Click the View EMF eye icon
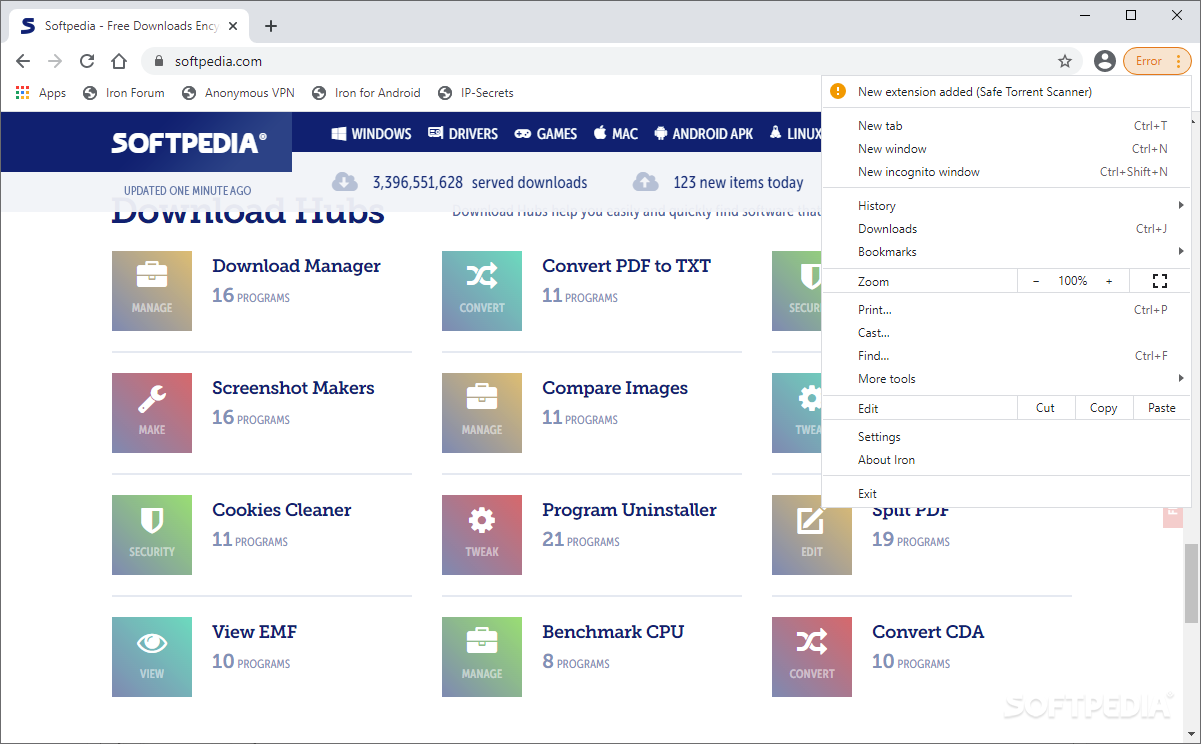 click(152, 657)
